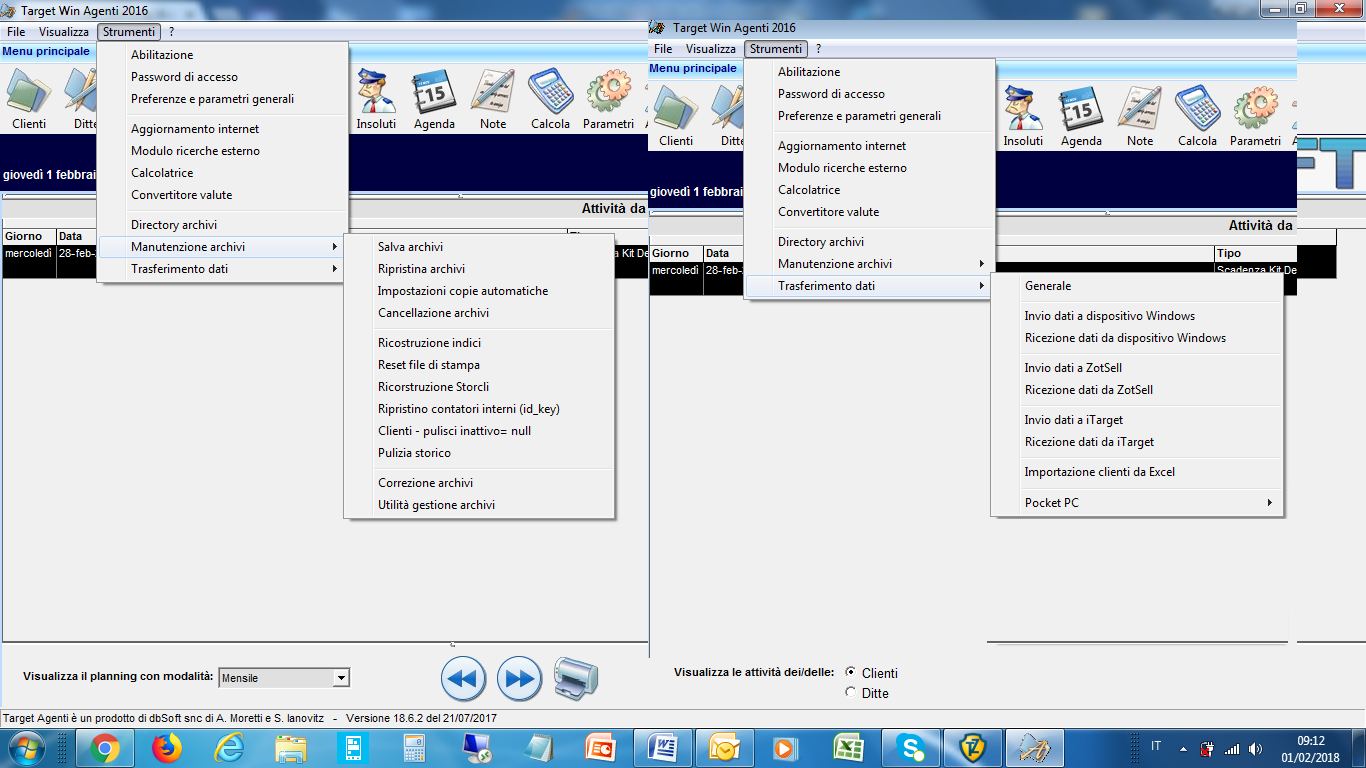Screen dimensions: 1366x768
Task: Open Insoluti in window showing Trasferimento dati submenu
Action: click(1023, 117)
